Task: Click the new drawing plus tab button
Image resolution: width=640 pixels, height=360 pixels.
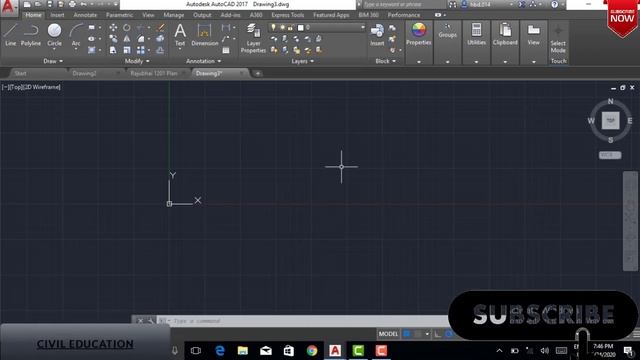Action: [x=258, y=73]
